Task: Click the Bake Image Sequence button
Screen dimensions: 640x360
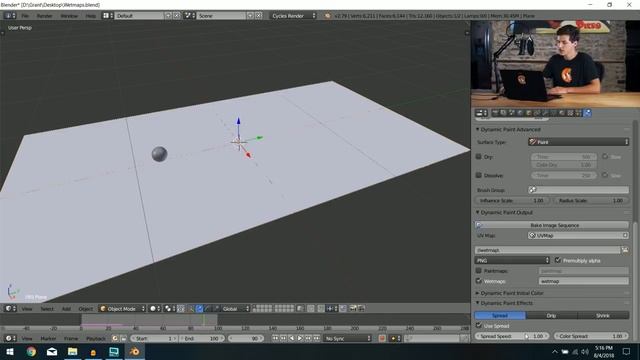Action: tap(552, 225)
